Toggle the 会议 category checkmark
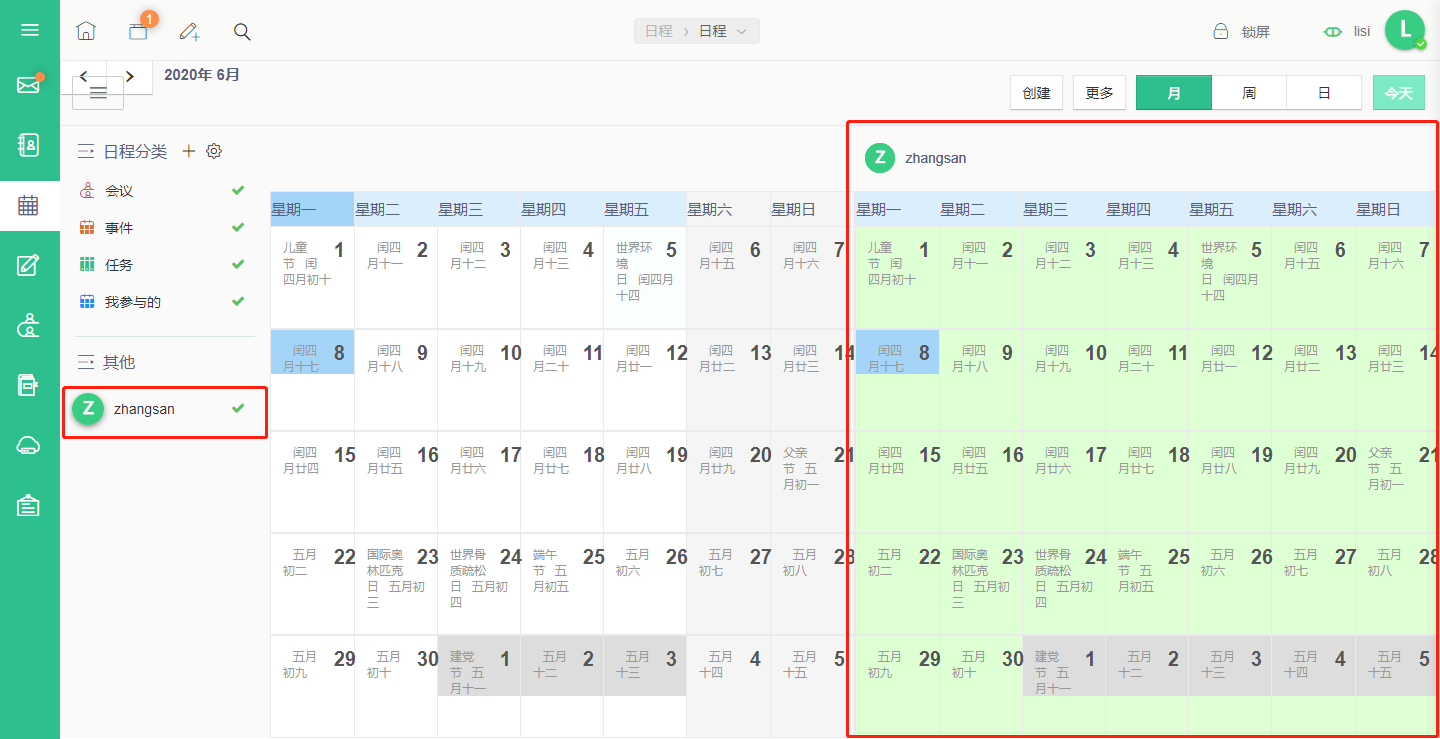The image size is (1440, 739). click(238, 190)
